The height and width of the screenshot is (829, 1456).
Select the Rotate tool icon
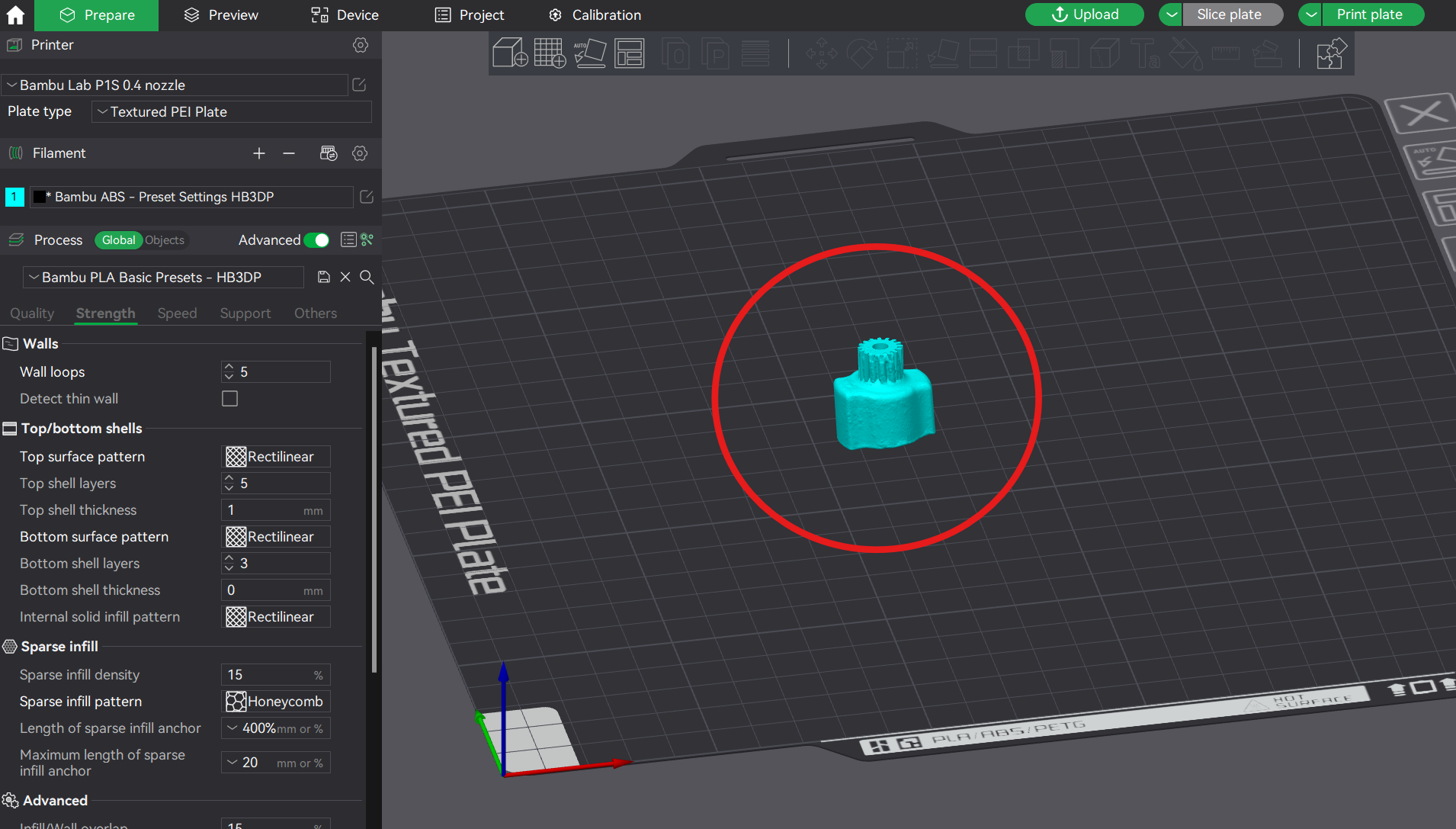(x=861, y=54)
